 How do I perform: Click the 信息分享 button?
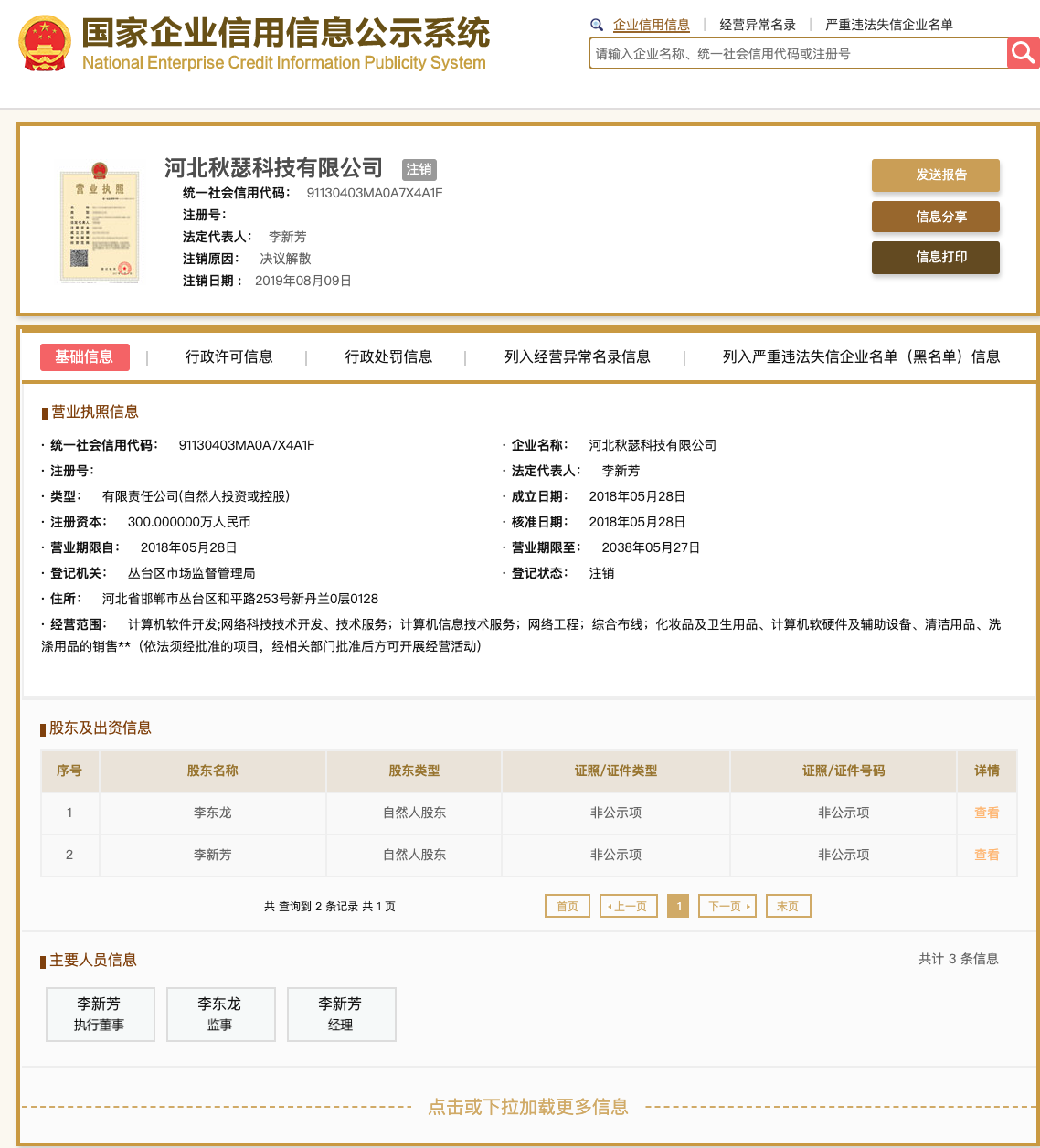pyautogui.click(x=936, y=217)
